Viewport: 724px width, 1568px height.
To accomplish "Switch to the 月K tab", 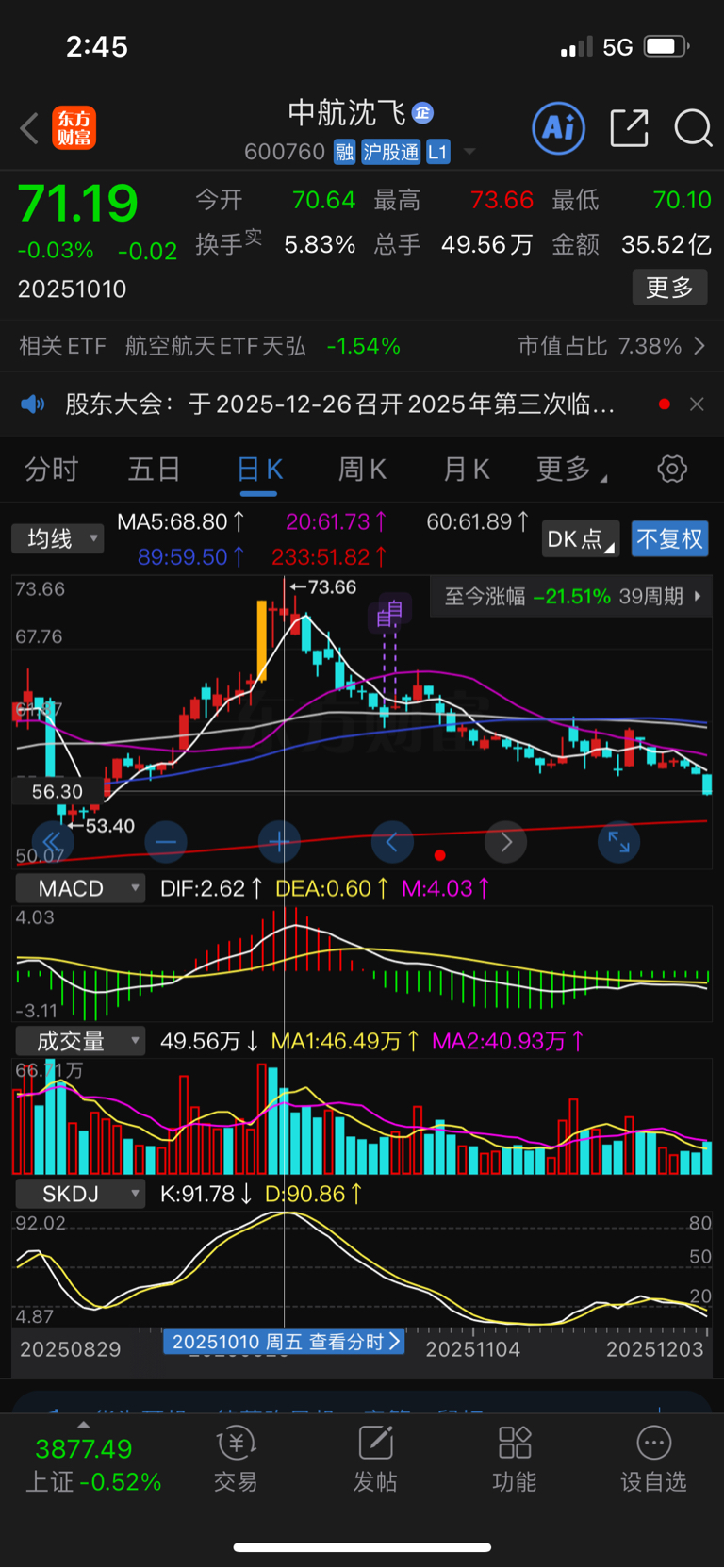I will (x=467, y=469).
